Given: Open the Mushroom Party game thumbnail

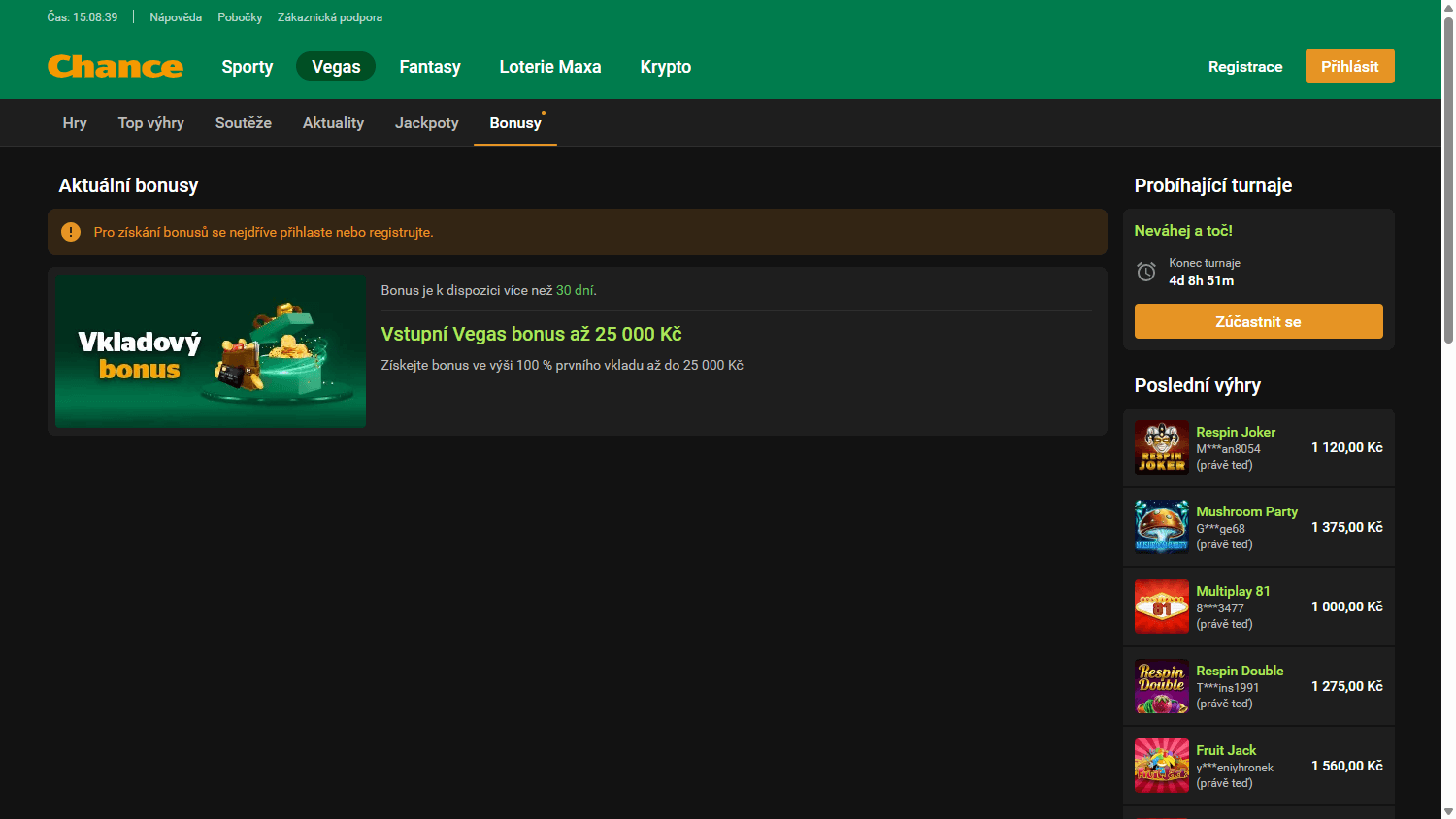Looking at the screenshot, I should coord(1161,527).
